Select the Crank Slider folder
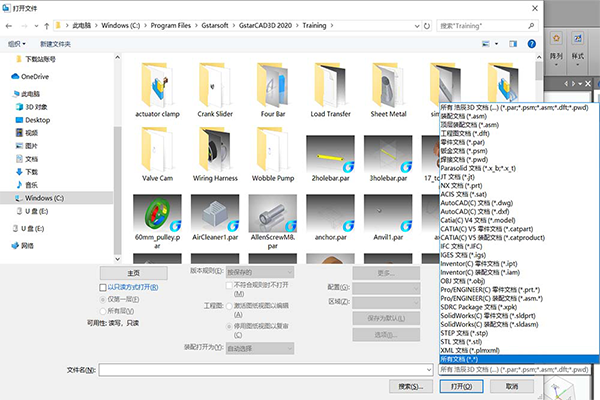600x400 pixels. 215,90
